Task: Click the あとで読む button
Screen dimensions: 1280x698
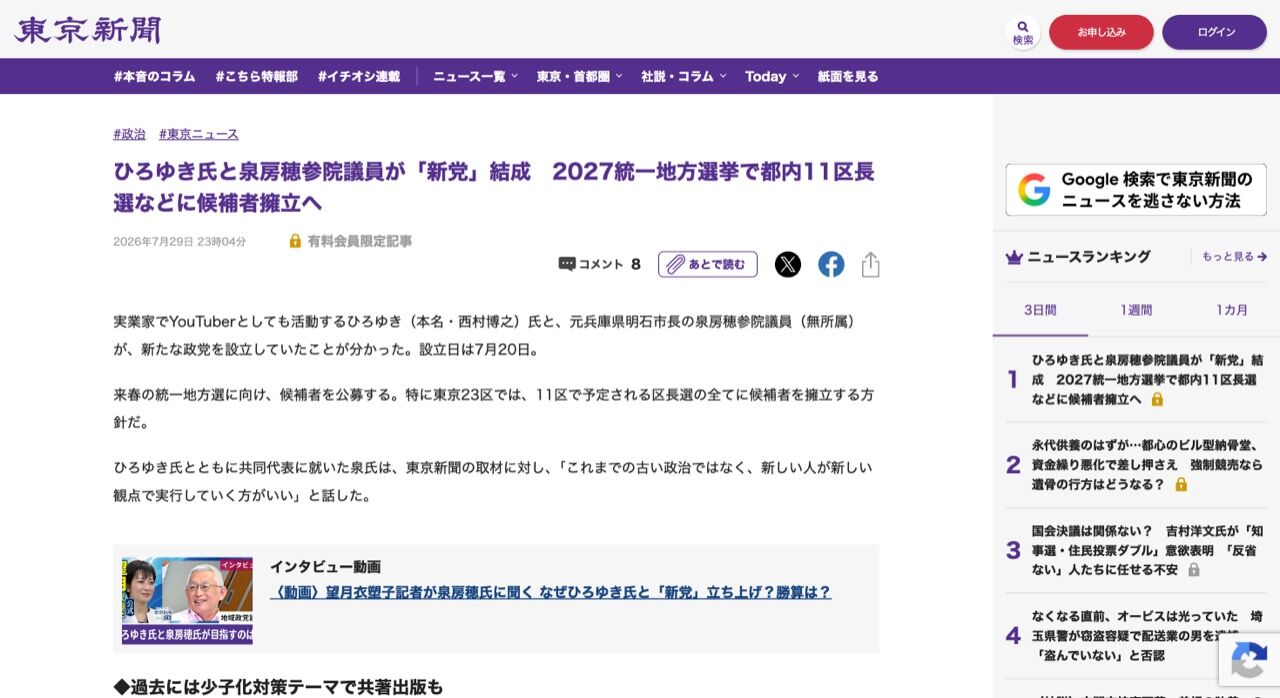Action: [708, 264]
